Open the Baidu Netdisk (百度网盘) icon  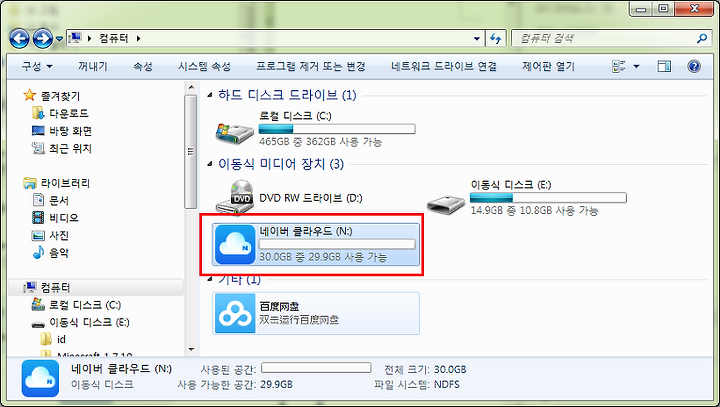point(235,313)
